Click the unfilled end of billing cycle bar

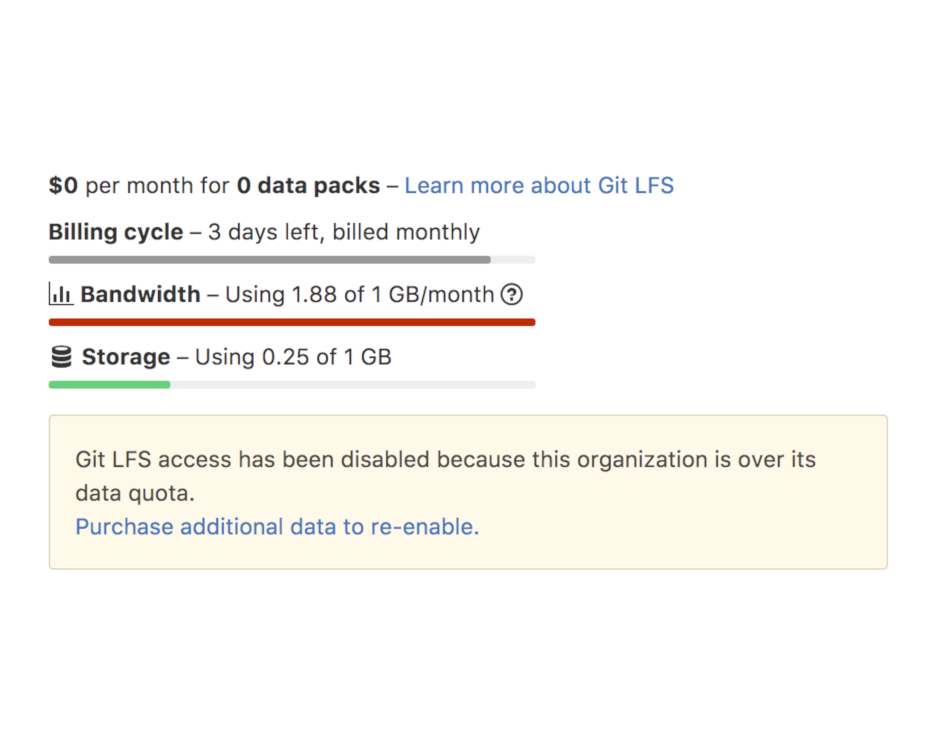click(x=513, y=260)
